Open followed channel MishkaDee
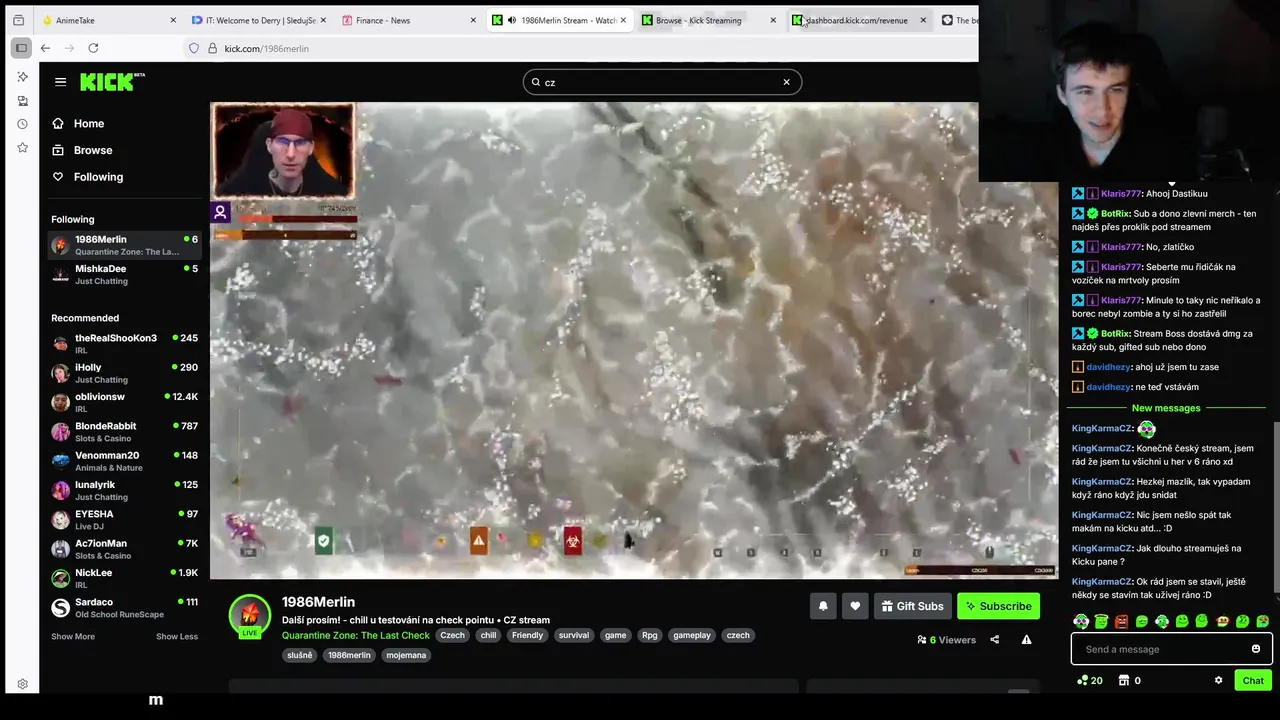The width and height of the screenshot is (1280, 720). [125, 274]
